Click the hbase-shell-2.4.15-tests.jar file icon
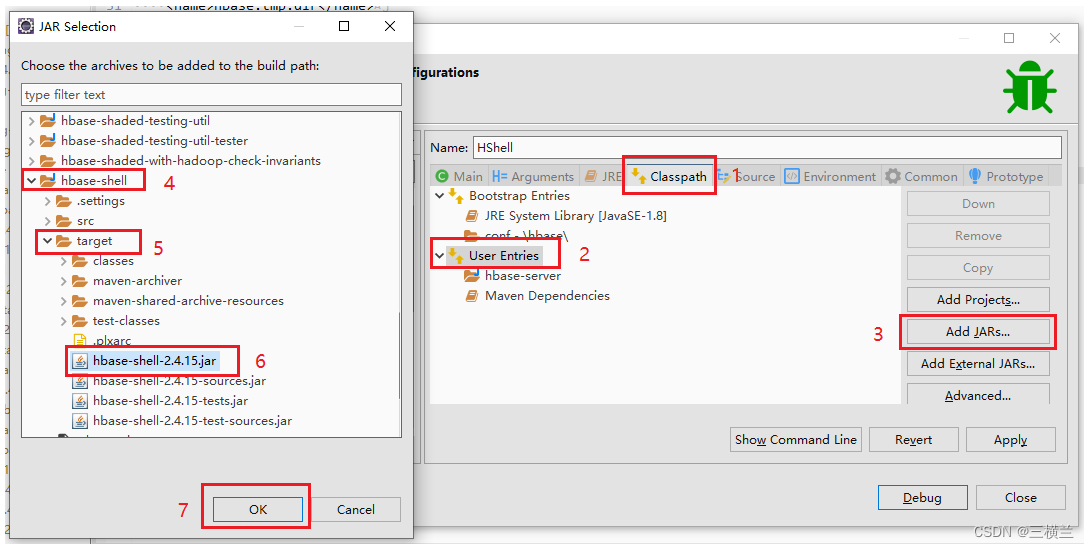The height and width of the screenshot is (549, 1089). [x=81, y=401]
